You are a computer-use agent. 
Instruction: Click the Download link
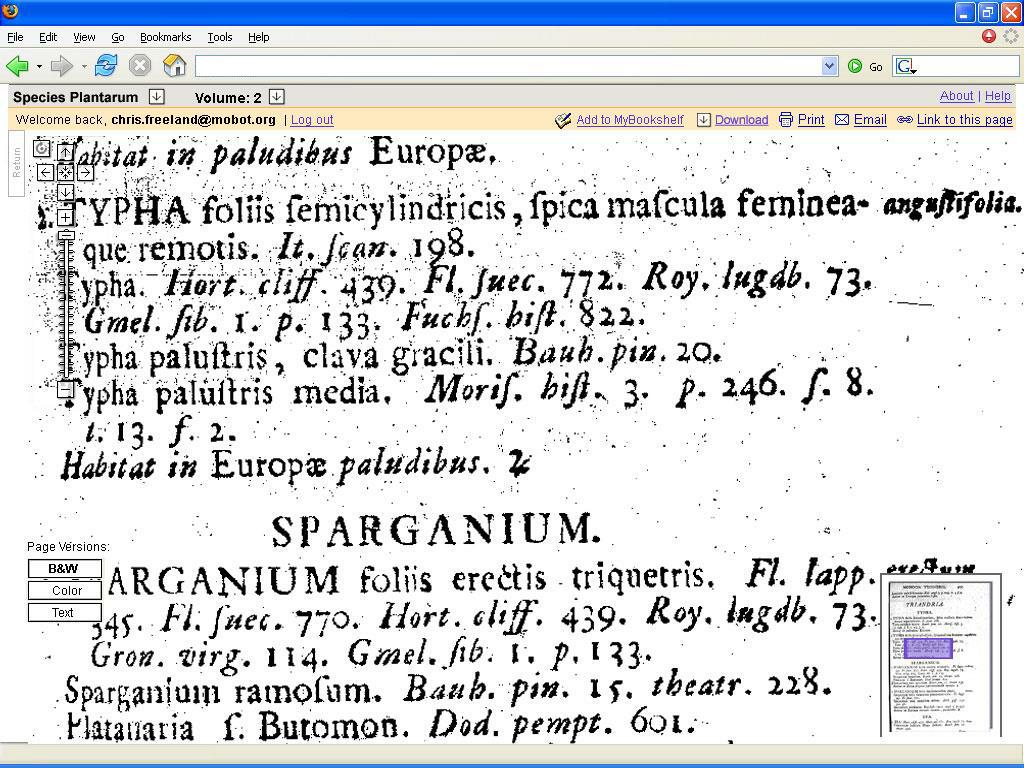pos(741,120)
